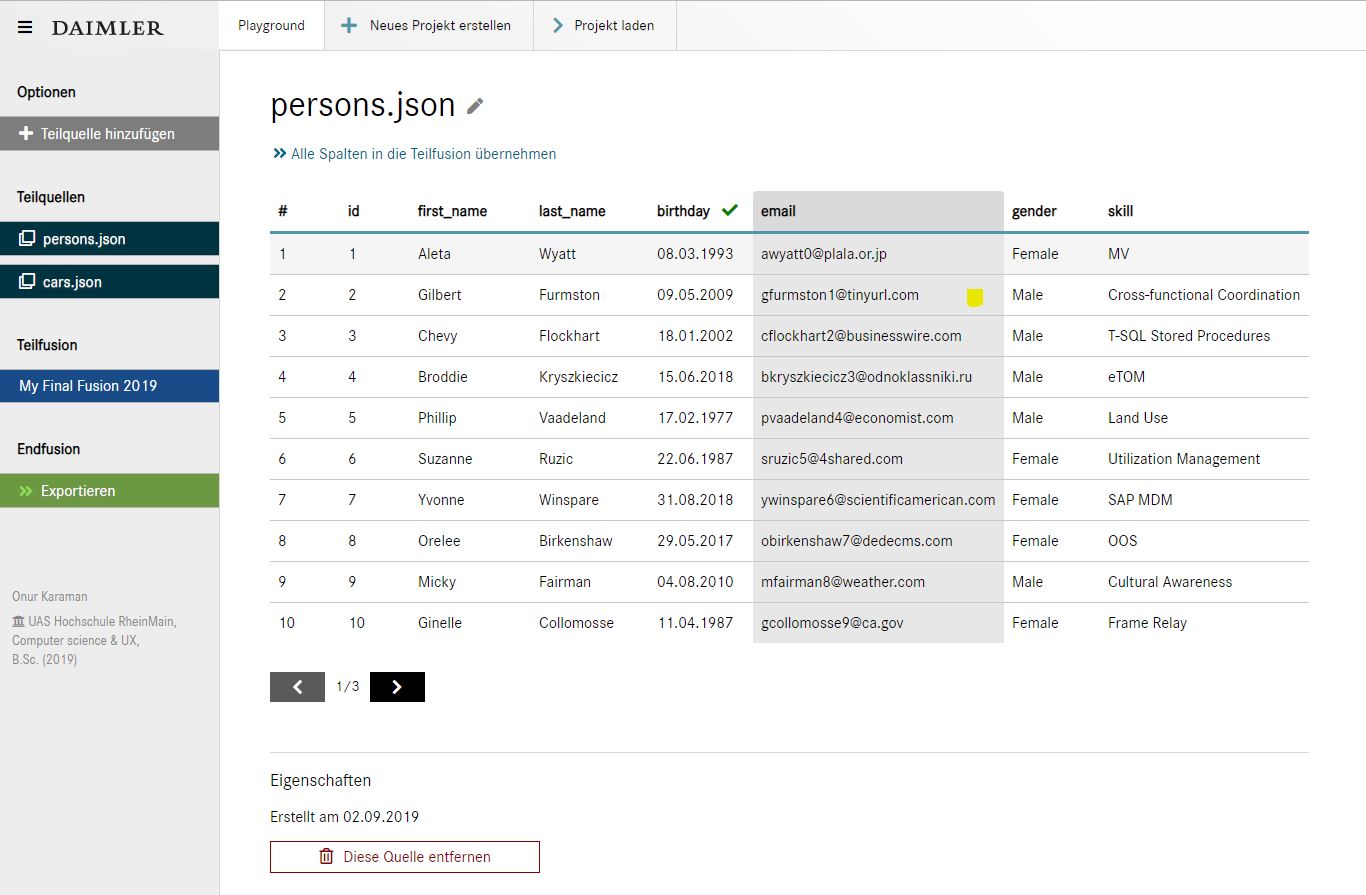Click Alle Spalten in die Teilfusion übernehmen
1366x895 pixels.
point(422,153)
